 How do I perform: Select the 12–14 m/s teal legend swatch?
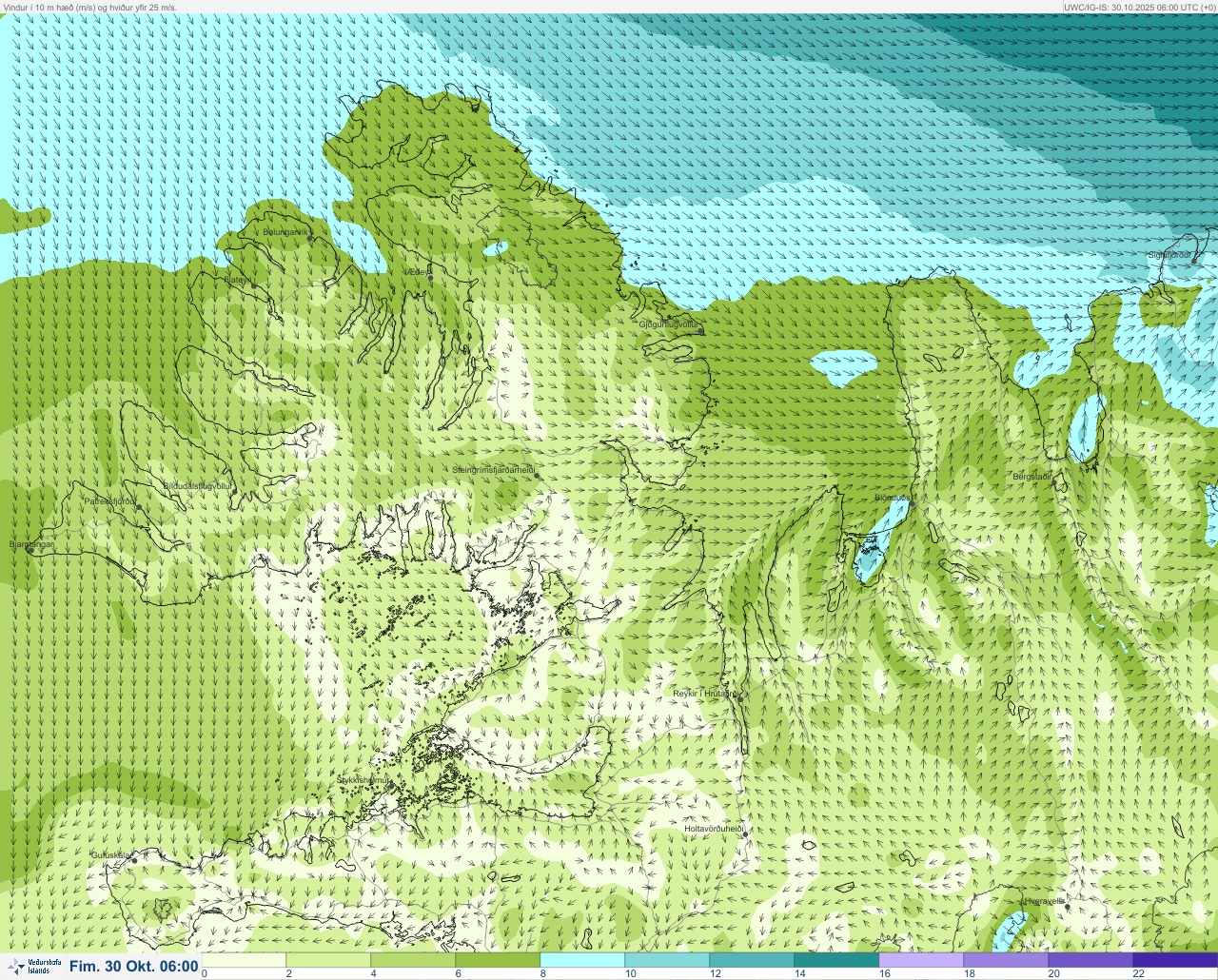[x=752, y=960]
